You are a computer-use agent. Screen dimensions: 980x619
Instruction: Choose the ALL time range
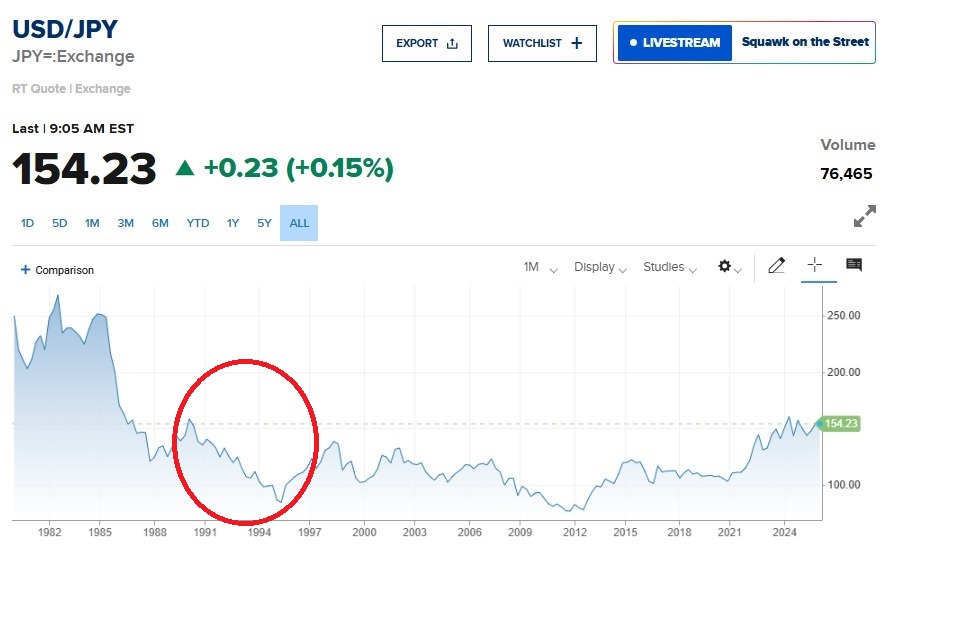point(300,223)
